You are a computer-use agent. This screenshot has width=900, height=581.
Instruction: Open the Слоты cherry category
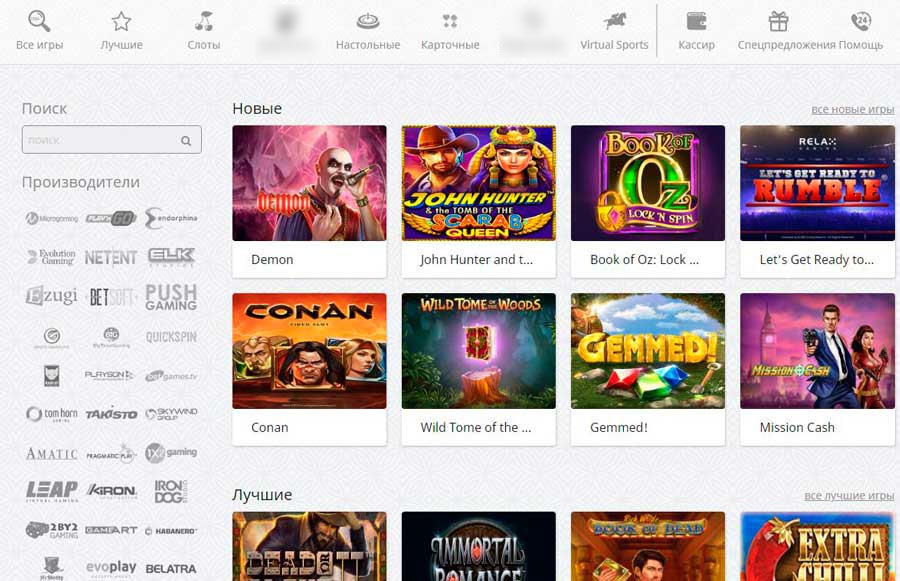[204, 31]
